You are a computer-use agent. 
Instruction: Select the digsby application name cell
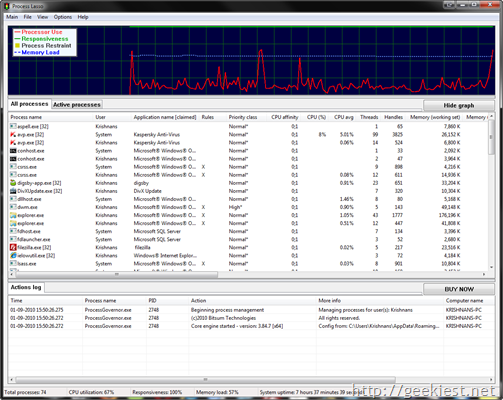tap(141, 183)
